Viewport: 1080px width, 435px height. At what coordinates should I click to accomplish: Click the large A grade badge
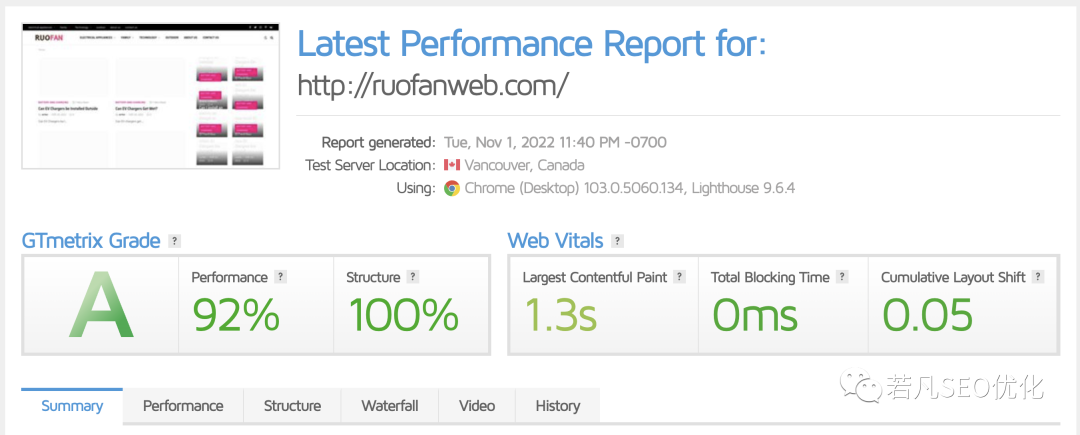pos(101,306)
